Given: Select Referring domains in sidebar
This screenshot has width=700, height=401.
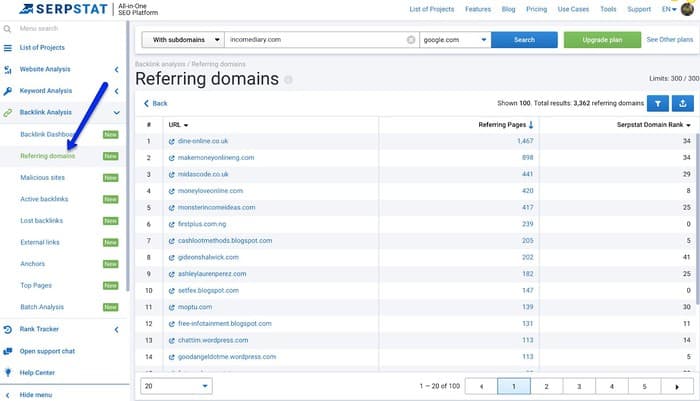Looking at the screenshot, I should pyautogui.click(x=48, y=156).
